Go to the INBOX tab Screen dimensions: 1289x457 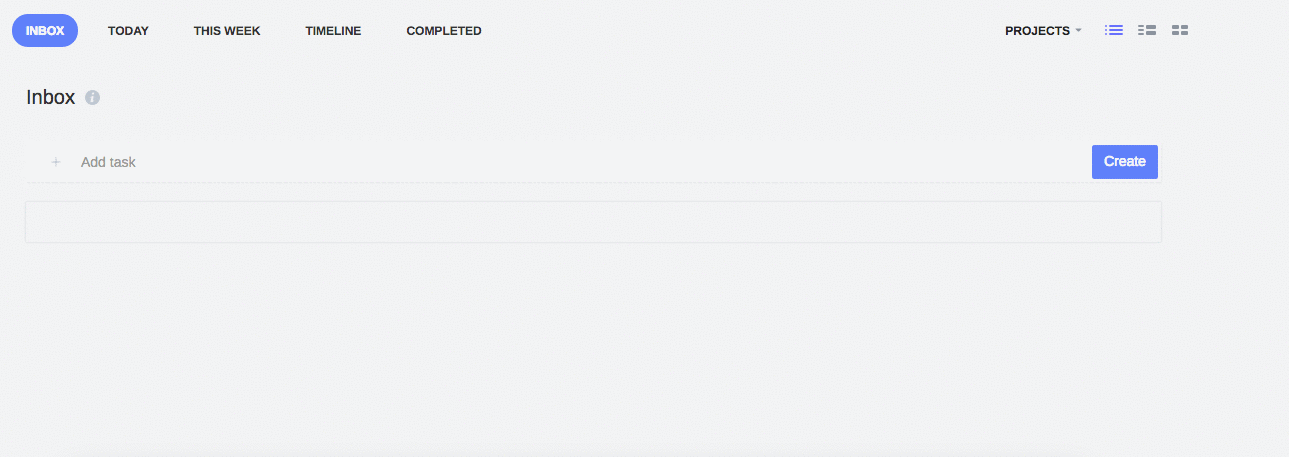(x=45, y=31)
